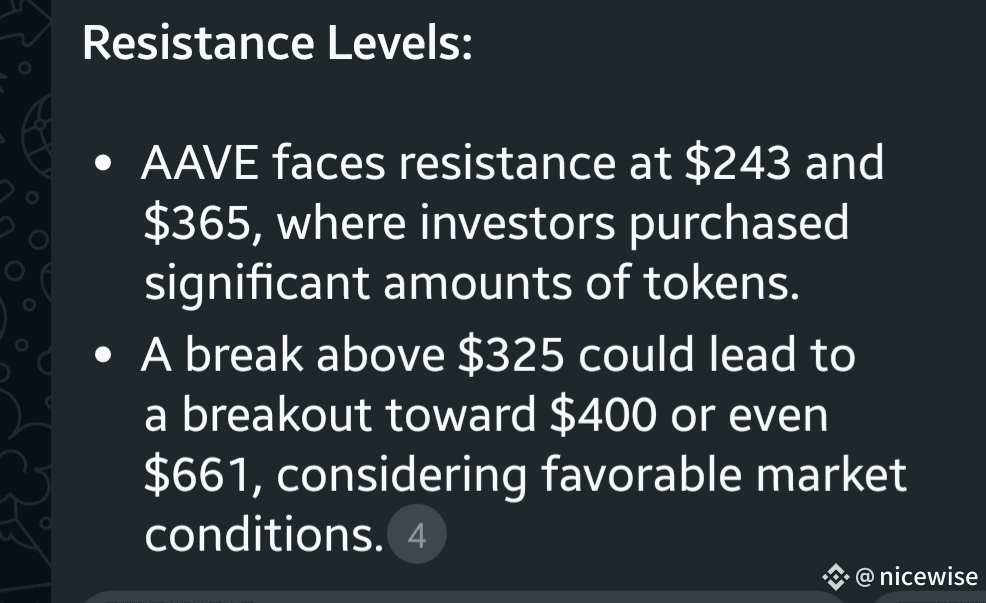
Task: Click the $325 breakout price
Action: (511, 355)
